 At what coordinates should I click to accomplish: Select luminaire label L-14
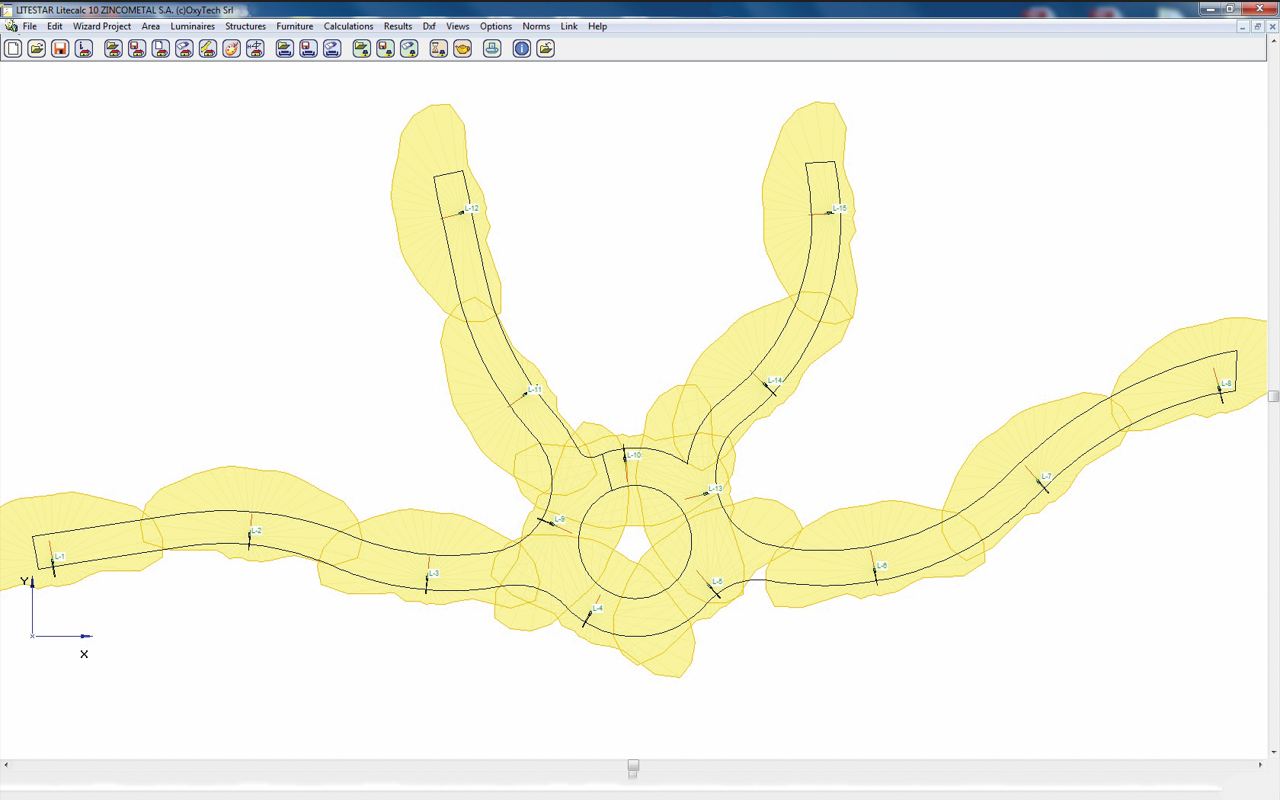pyautogui.click(x=776, y=381)
